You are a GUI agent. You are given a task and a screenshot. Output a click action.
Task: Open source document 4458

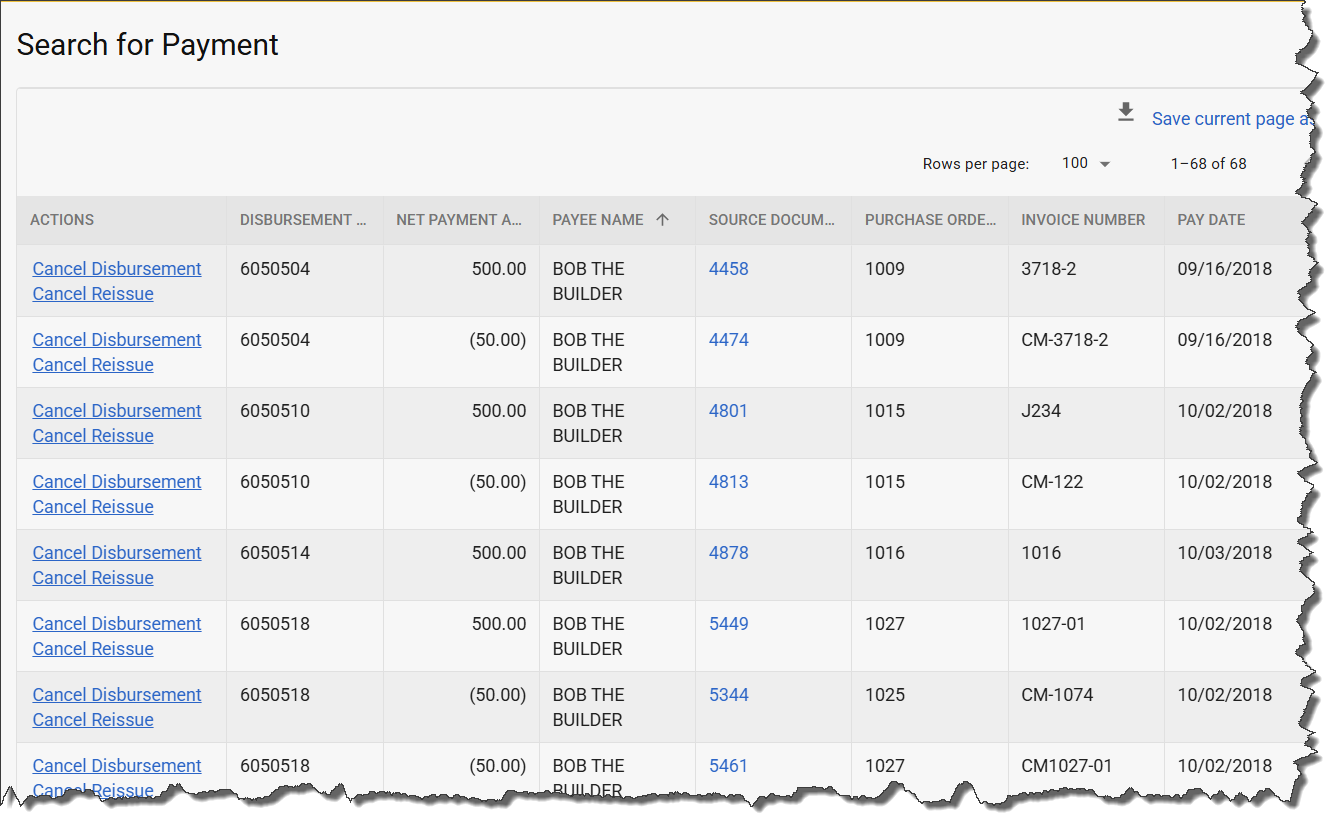pyautogui.click(x=728, y=268)
